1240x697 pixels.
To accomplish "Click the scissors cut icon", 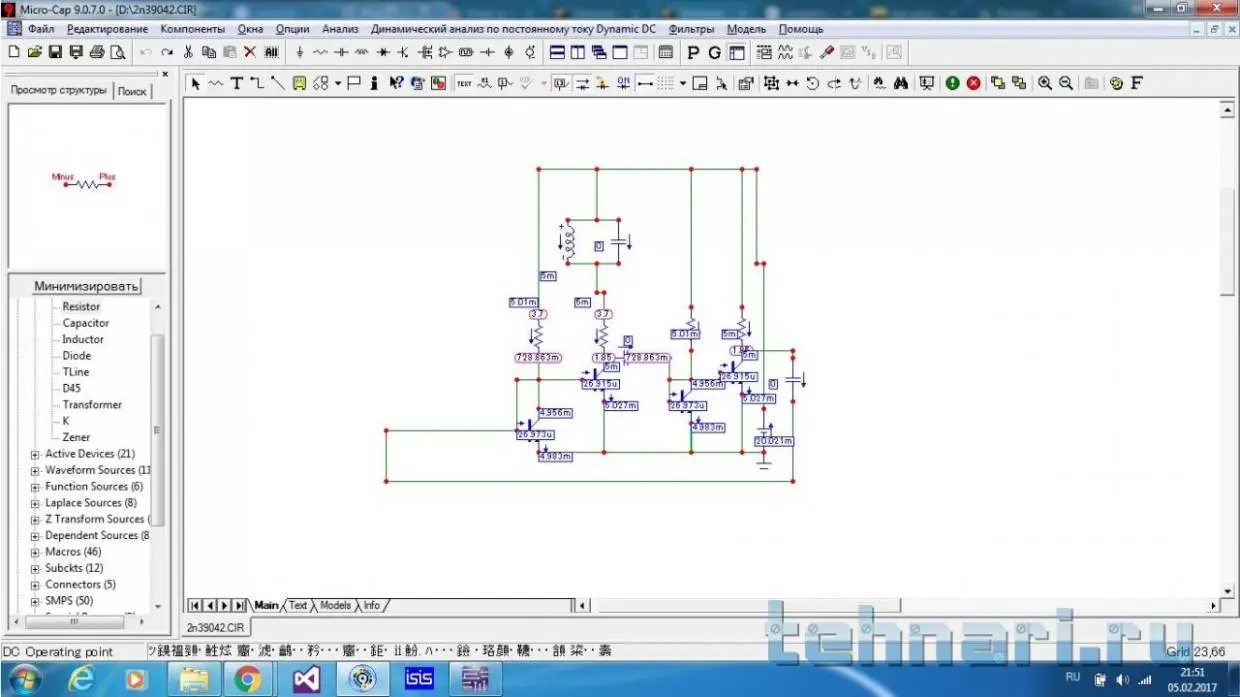I will pos(188,52).
